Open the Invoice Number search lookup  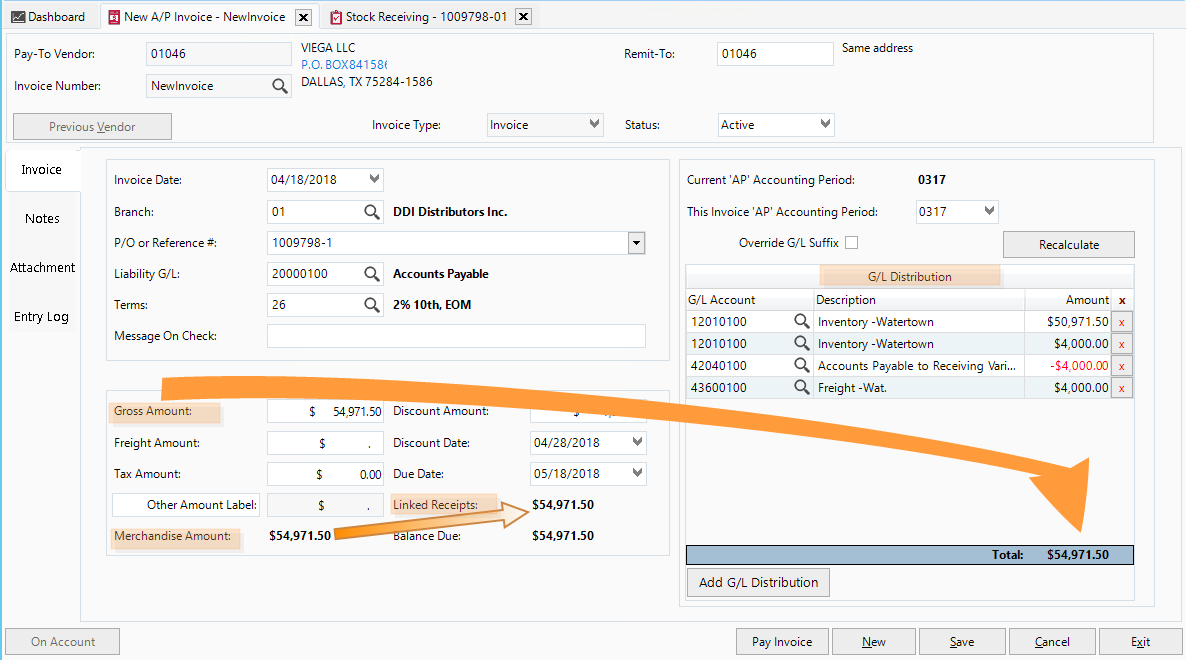click(x=280, y=86)
